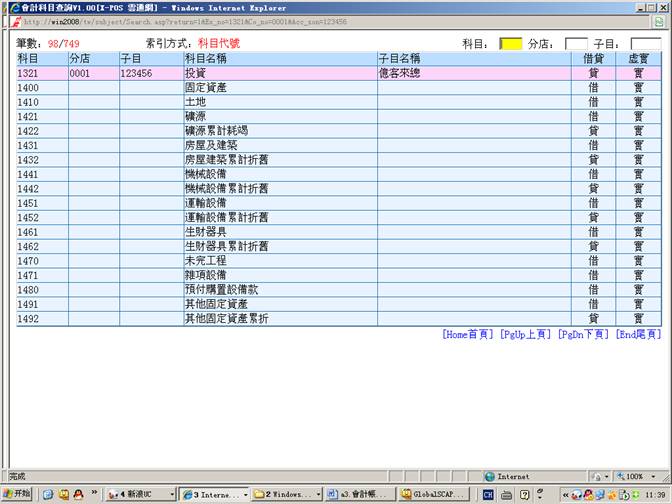Open the zoom level 100% dropdown

(640, 476)
